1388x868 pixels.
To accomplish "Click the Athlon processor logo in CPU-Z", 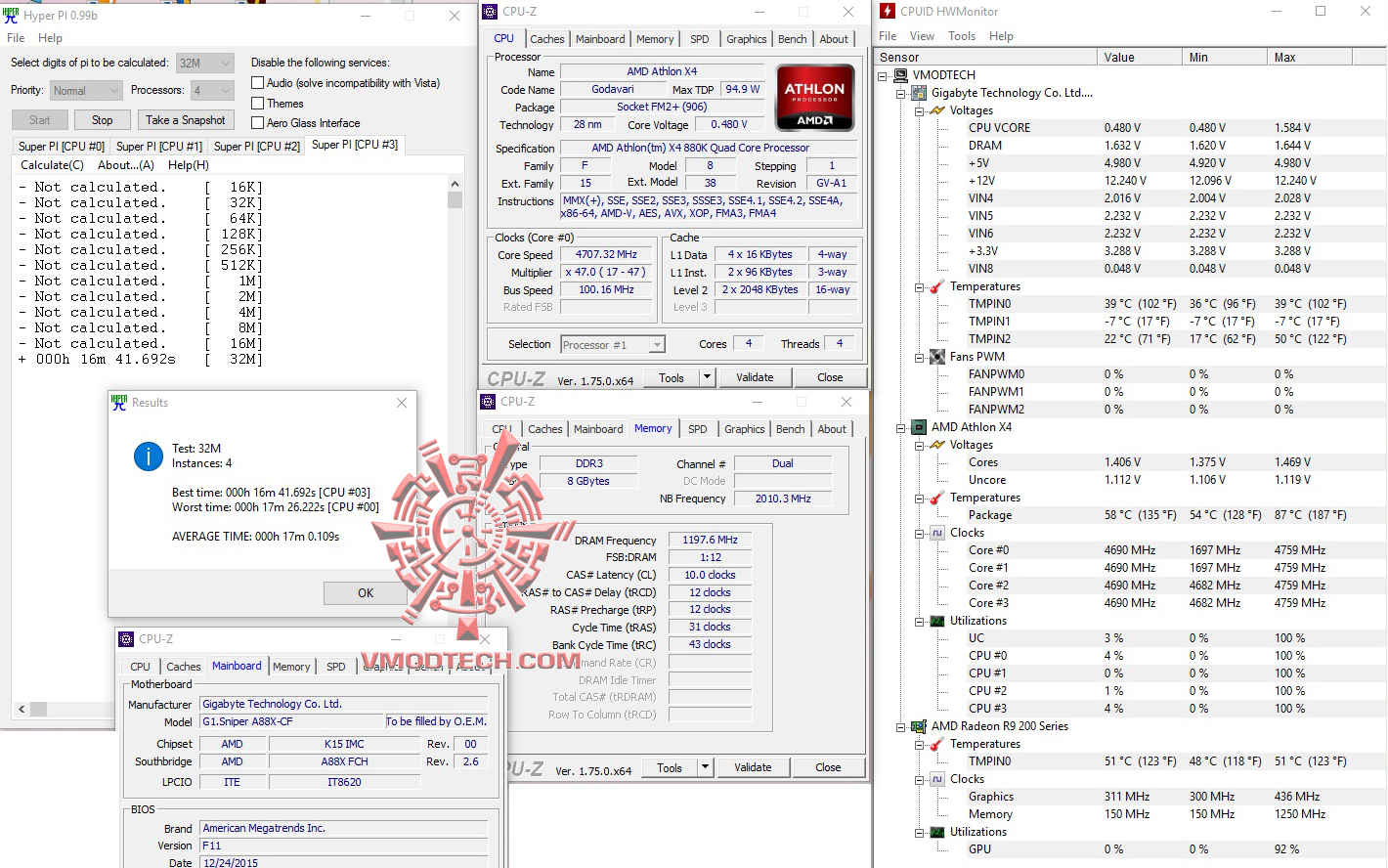I will 815,98.
